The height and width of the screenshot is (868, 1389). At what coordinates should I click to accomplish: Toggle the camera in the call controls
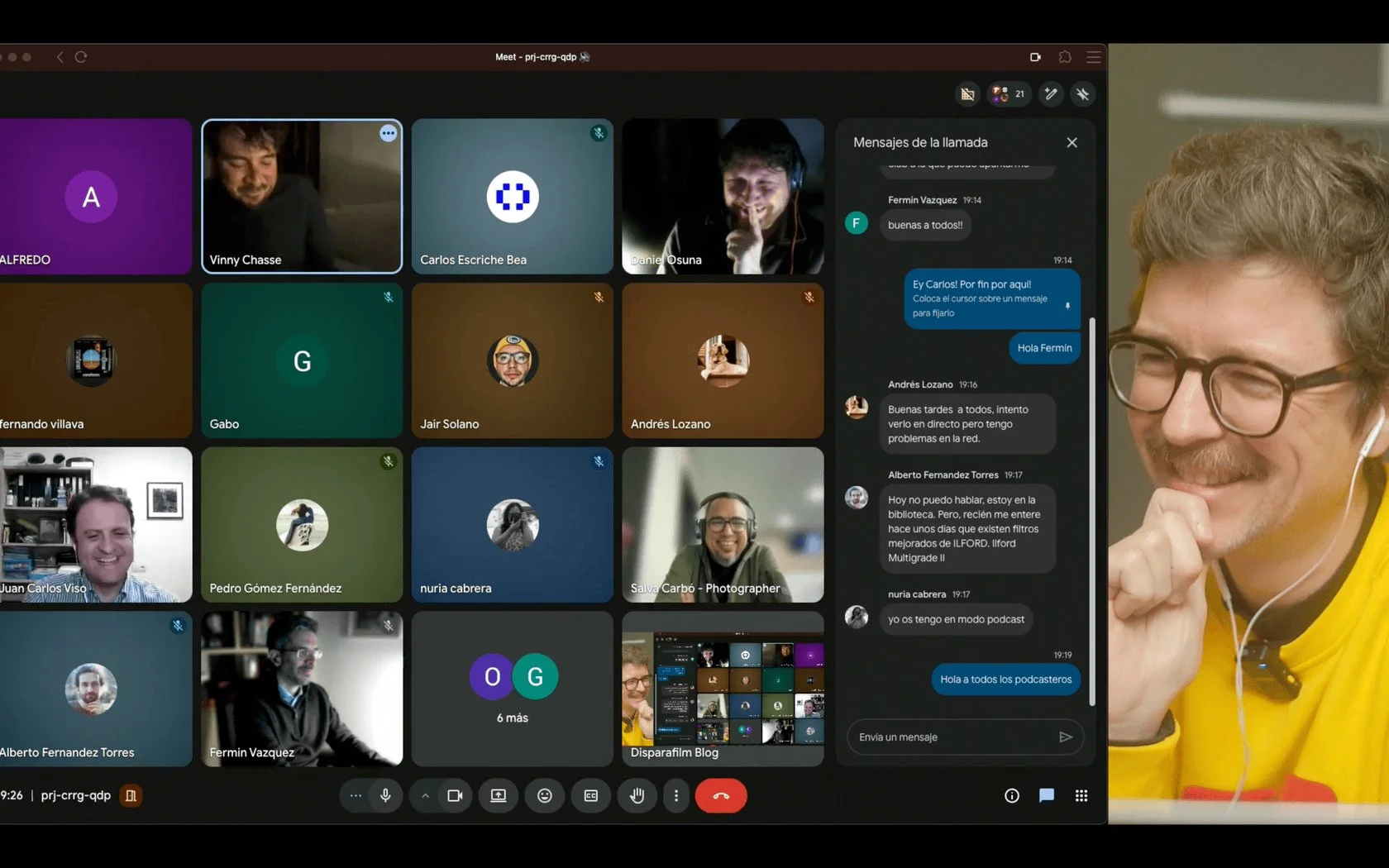coord(455,795)
